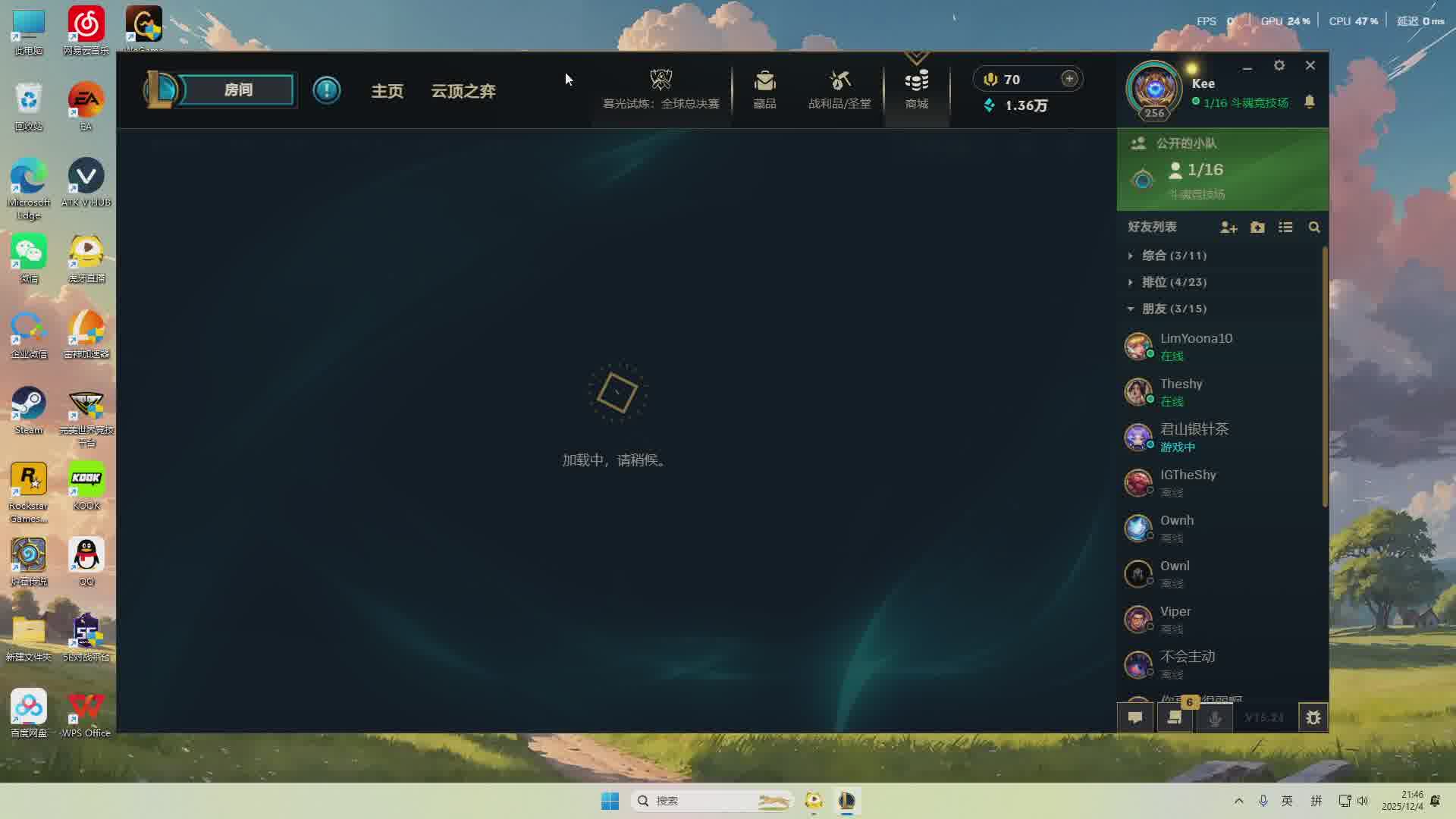
Task: Open the 藏品 collection icon
Action: 764,87
